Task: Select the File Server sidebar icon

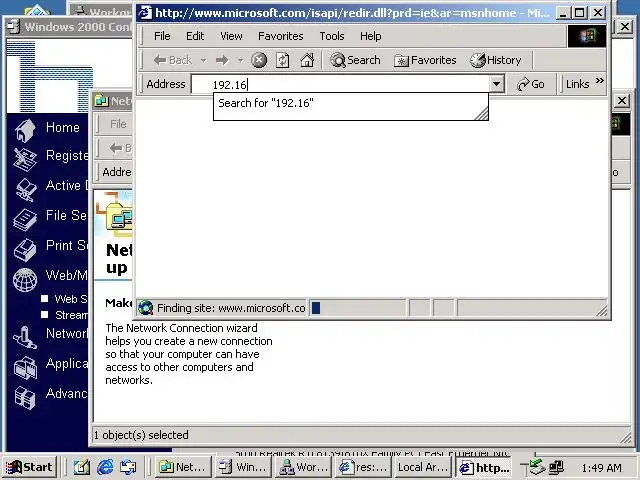Action: [25, 220]
